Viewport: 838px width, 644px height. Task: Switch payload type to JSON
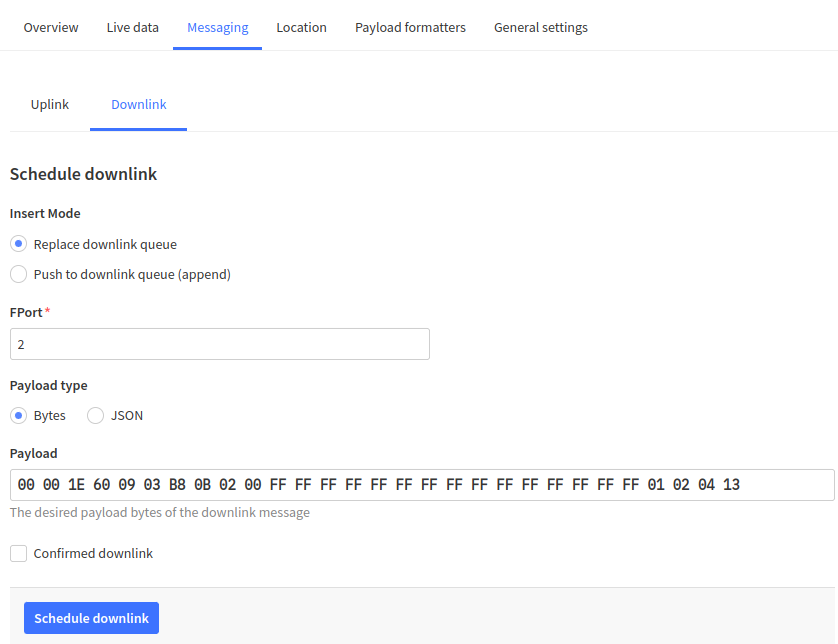pos(96,415)
